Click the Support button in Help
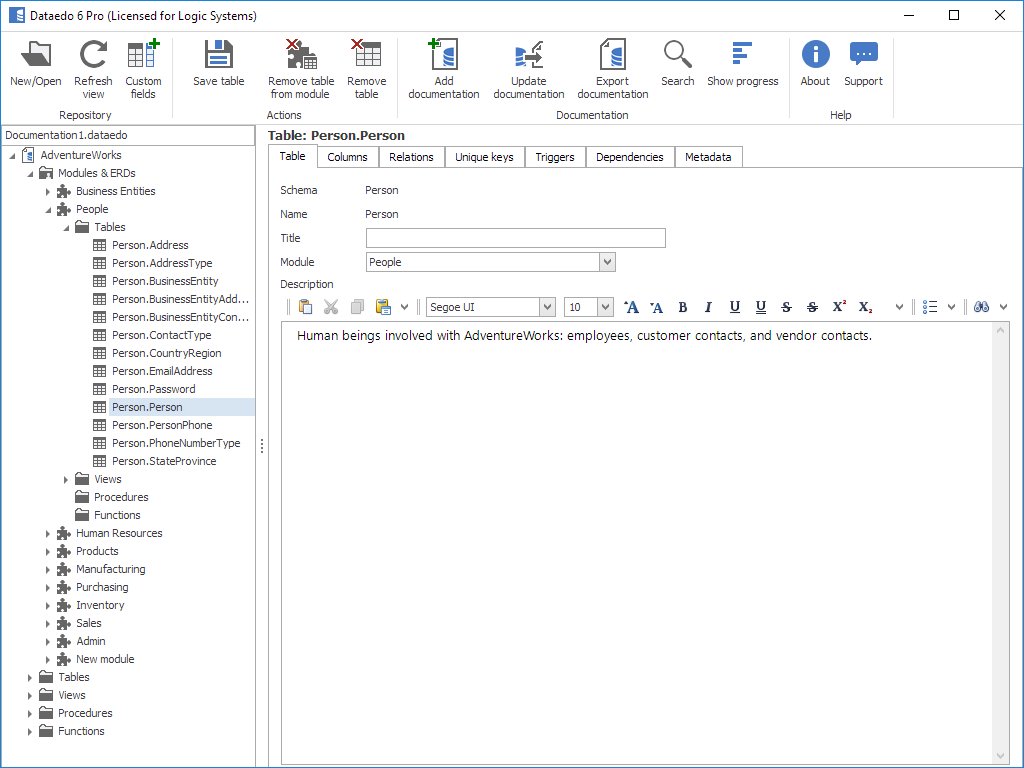The height and width of the screenshot is (768, 1024). 863,64
